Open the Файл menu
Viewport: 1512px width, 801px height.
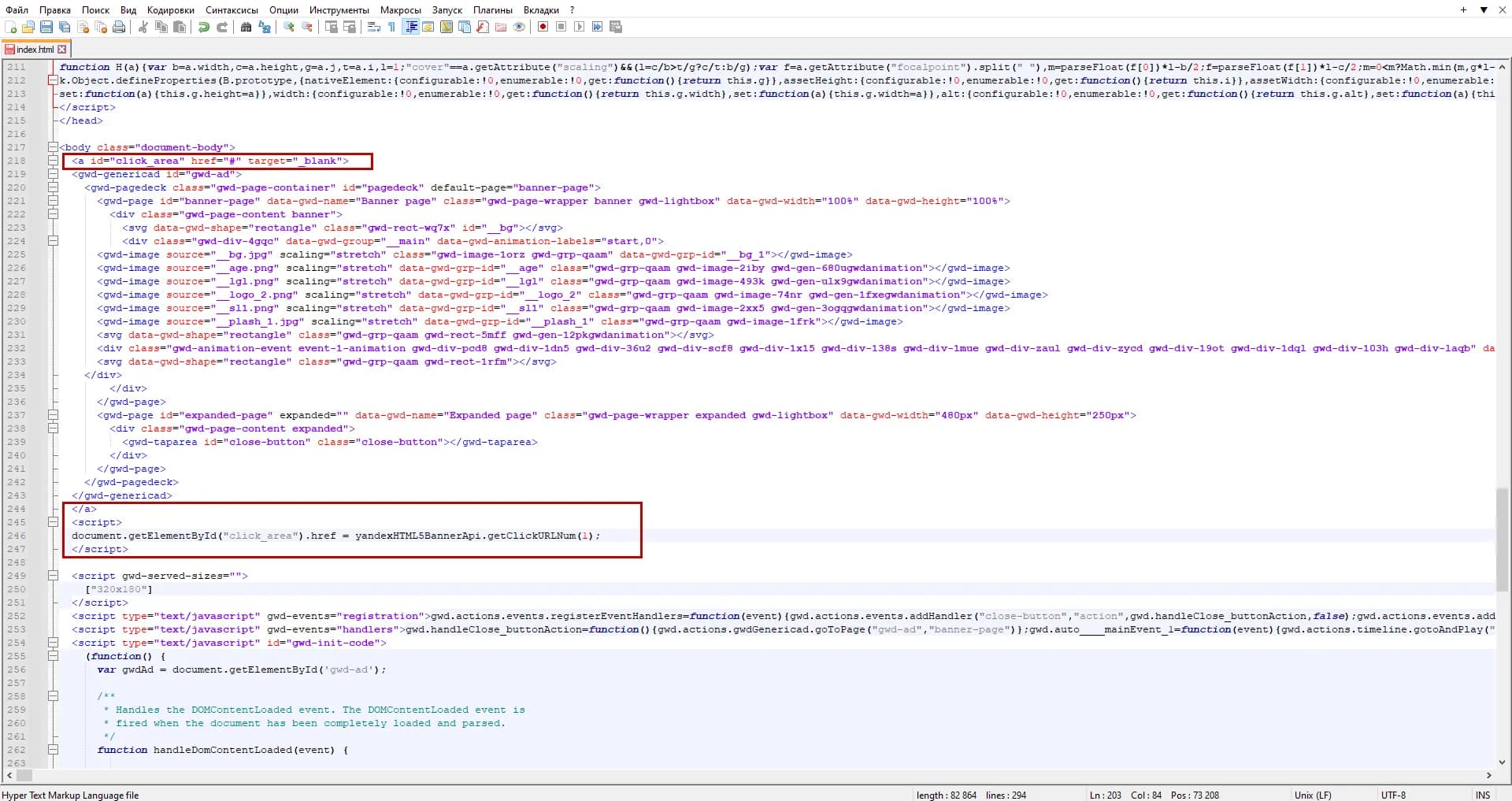click(17, 9)
